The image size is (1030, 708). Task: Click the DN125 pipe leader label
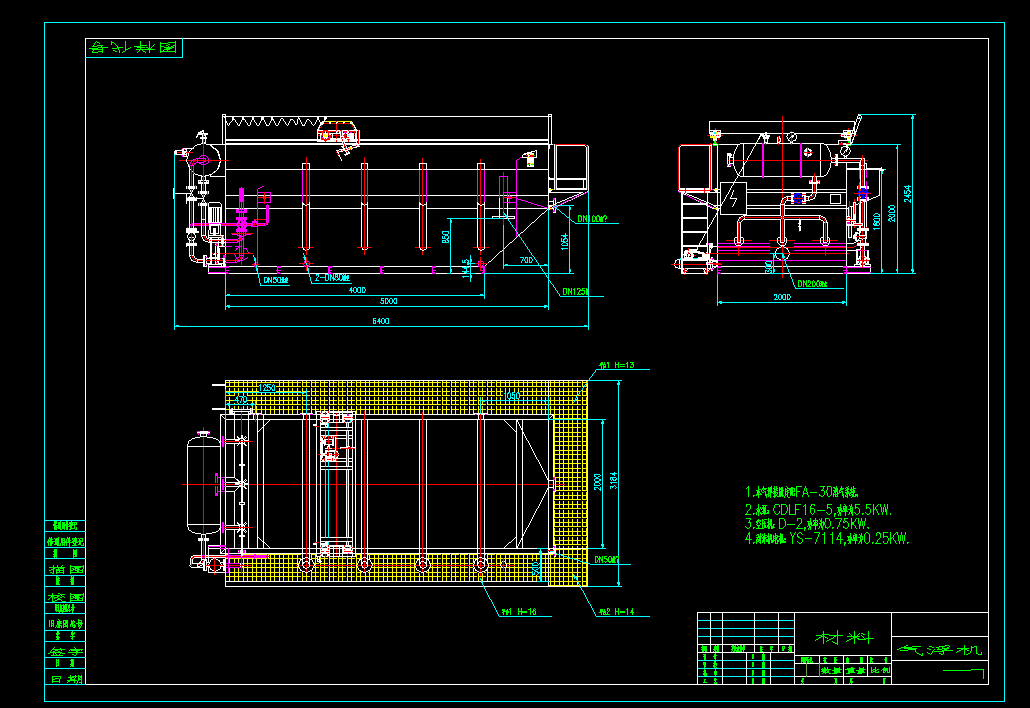click(x=575, y=291)
